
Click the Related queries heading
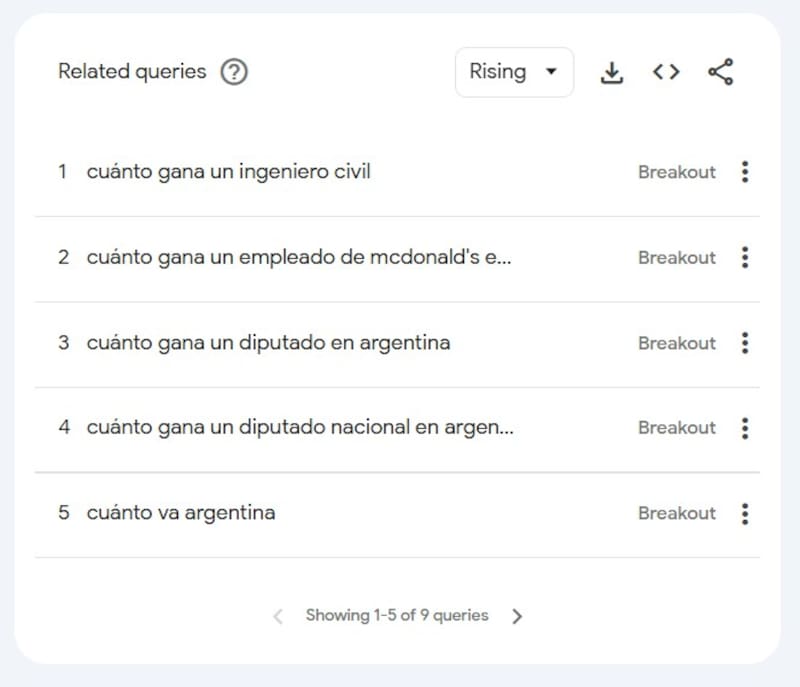[x=132, y=72]
